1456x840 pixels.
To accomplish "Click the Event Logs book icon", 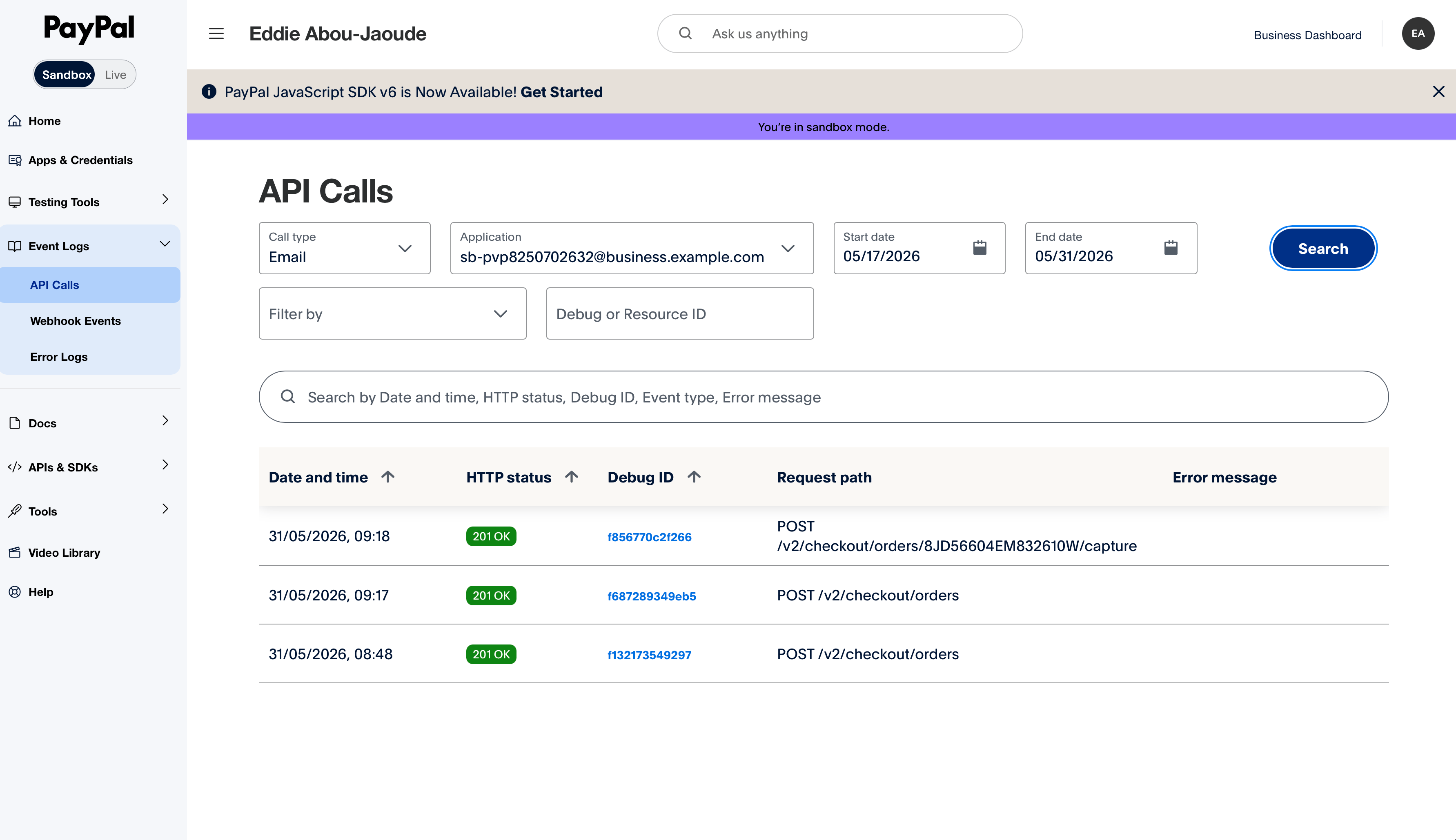I will click(15, 247).
